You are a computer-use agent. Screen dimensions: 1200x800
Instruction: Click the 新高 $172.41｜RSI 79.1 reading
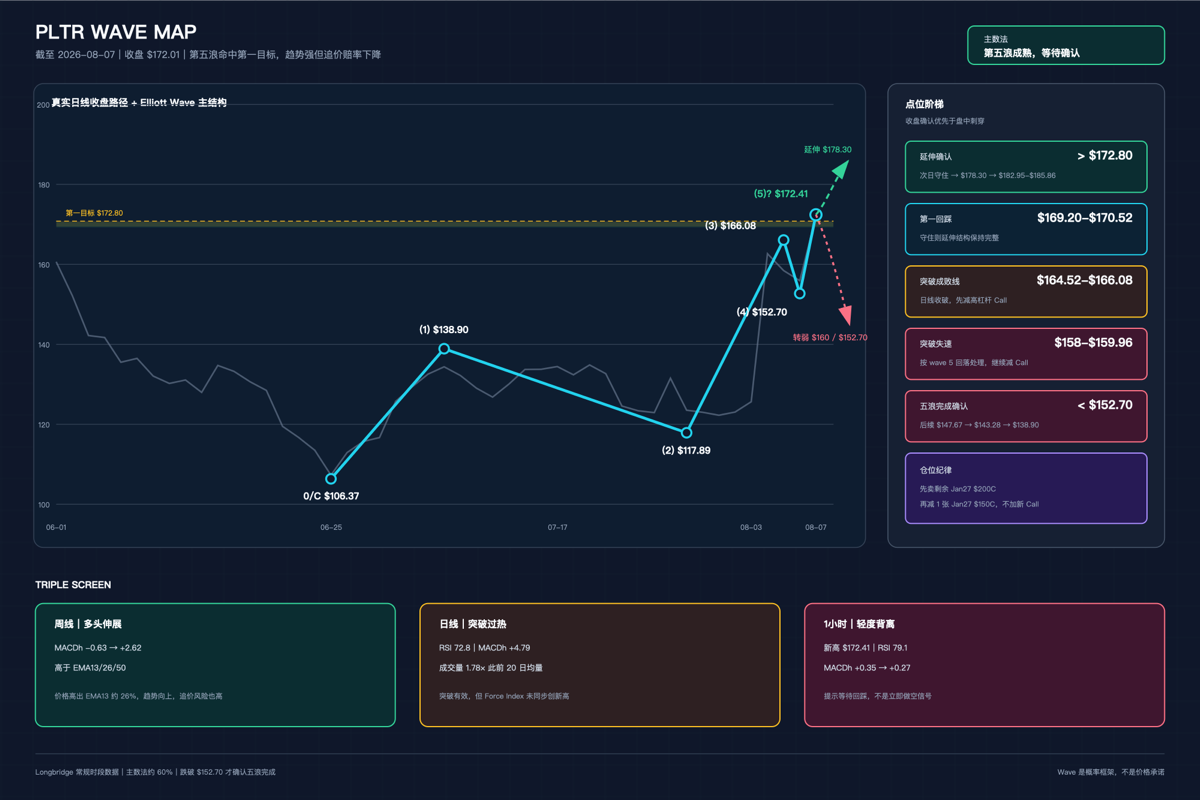point(865,648)
